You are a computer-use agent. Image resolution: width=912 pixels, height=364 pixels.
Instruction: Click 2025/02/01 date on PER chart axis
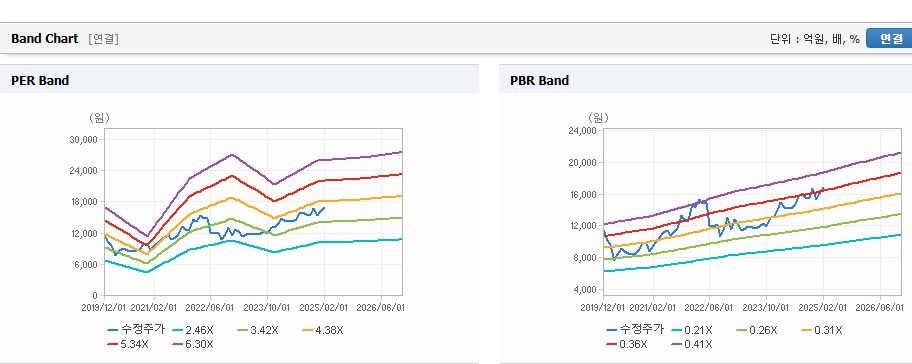click(x=325, y=307)
